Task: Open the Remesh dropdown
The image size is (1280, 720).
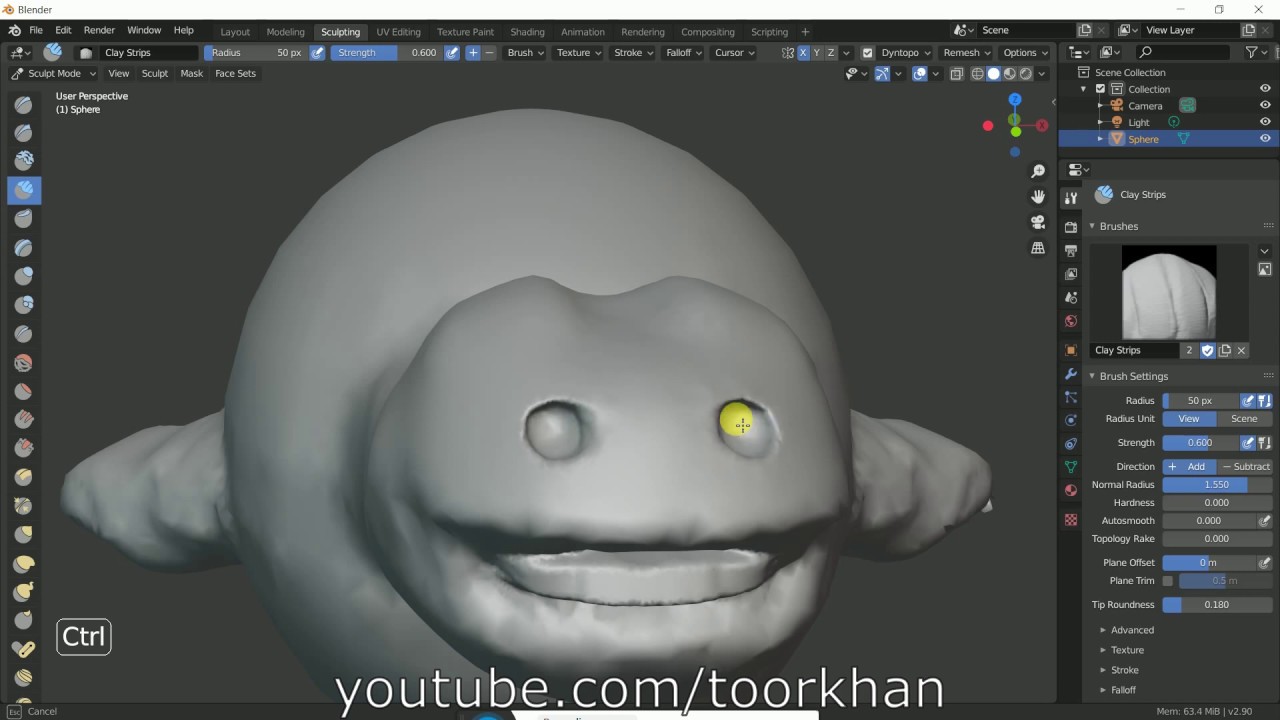Action: [966, 52]
